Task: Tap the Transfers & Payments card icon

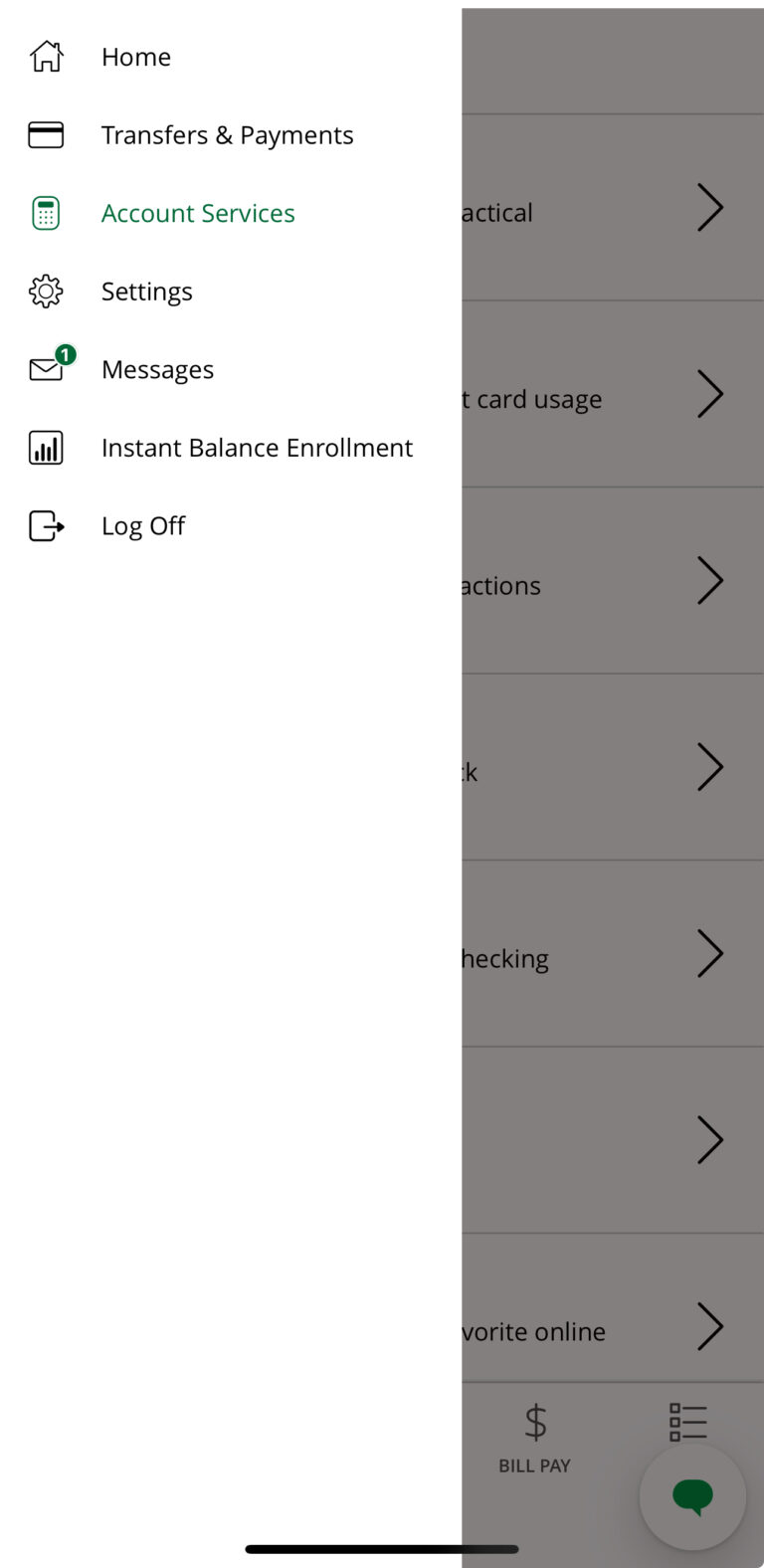Action: click(46, 135)
